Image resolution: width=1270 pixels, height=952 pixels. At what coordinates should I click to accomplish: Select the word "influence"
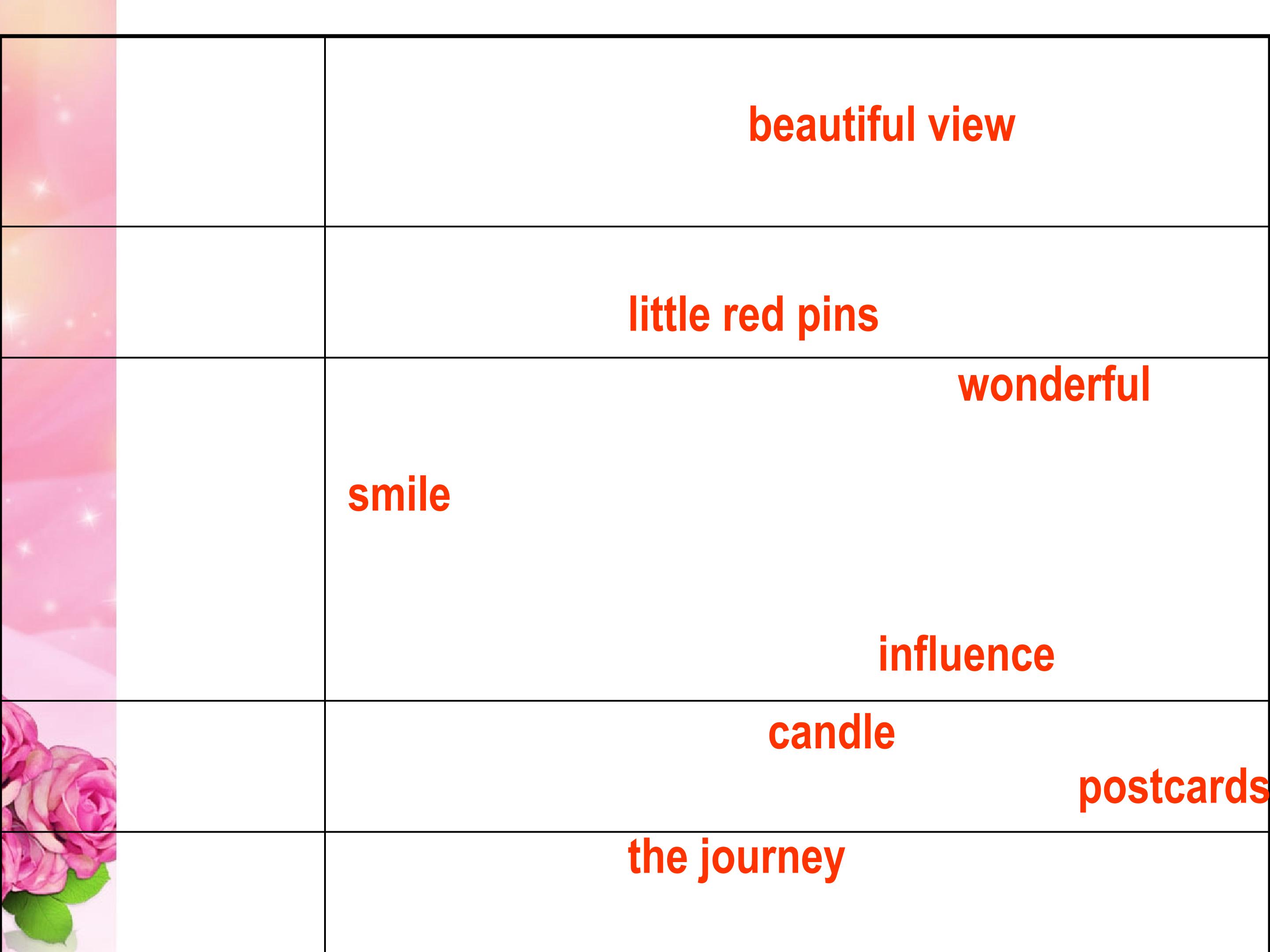(966, 655)
